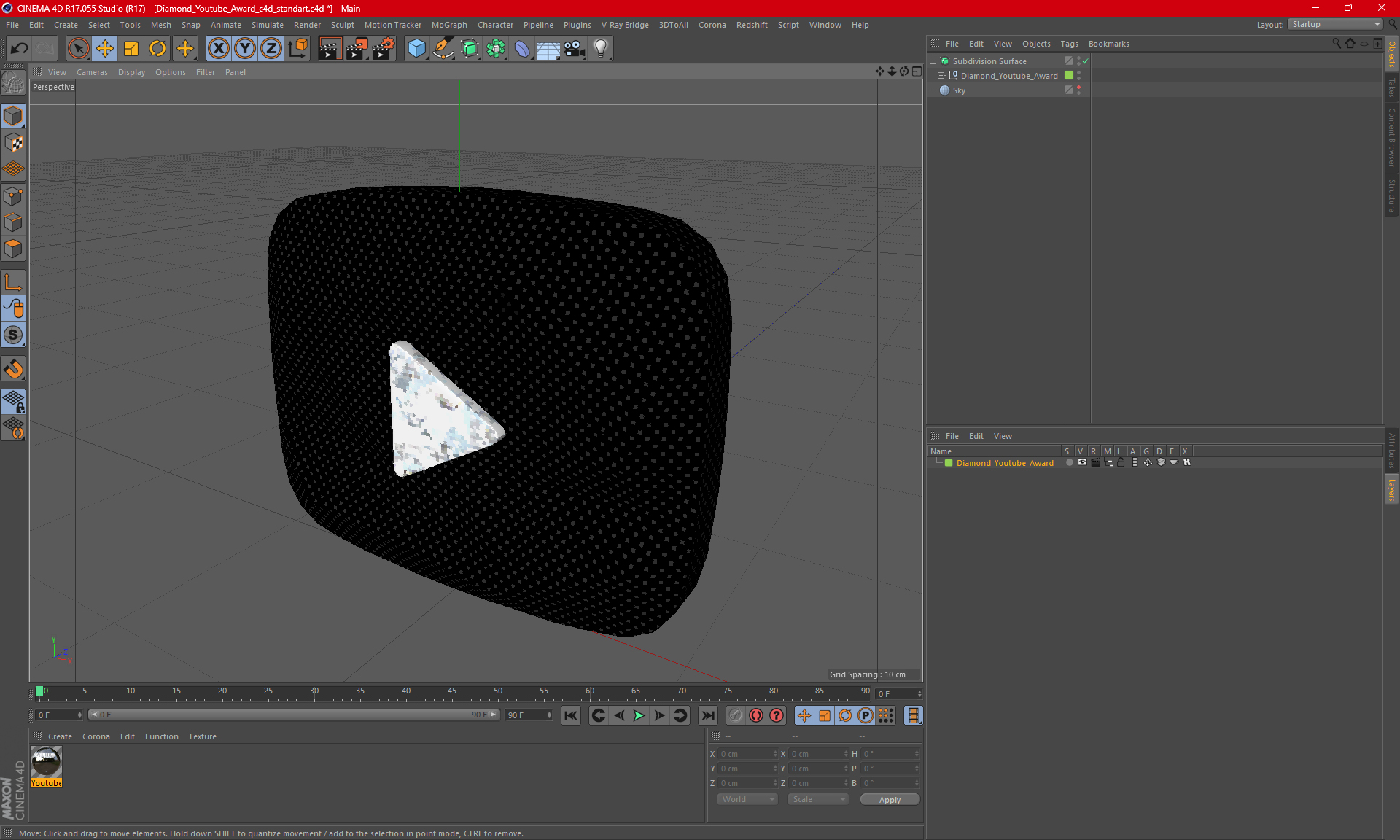Open Object Manager search magnifier icon
This screenshot has width=1400, height=840.
[x=1337, y=44]
